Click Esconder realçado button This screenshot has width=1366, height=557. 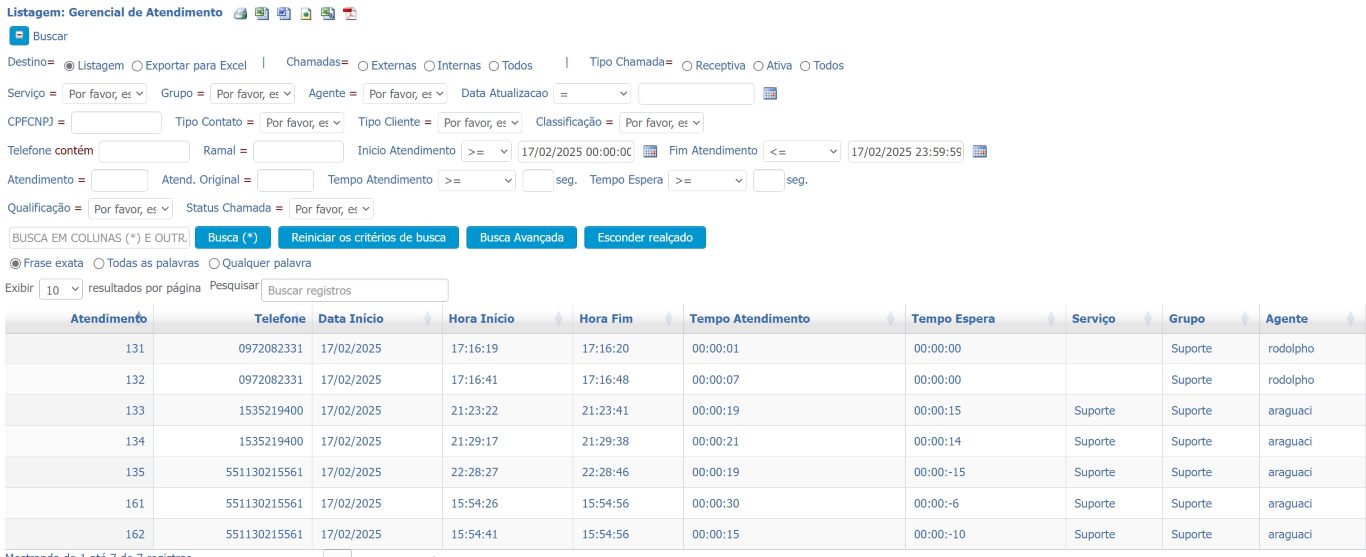(645, 238)
